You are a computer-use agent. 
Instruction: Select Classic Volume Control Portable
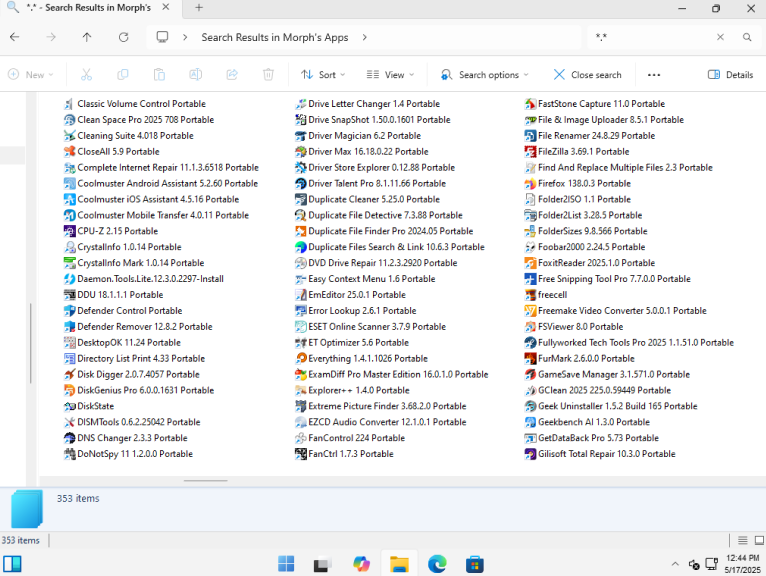135,104
